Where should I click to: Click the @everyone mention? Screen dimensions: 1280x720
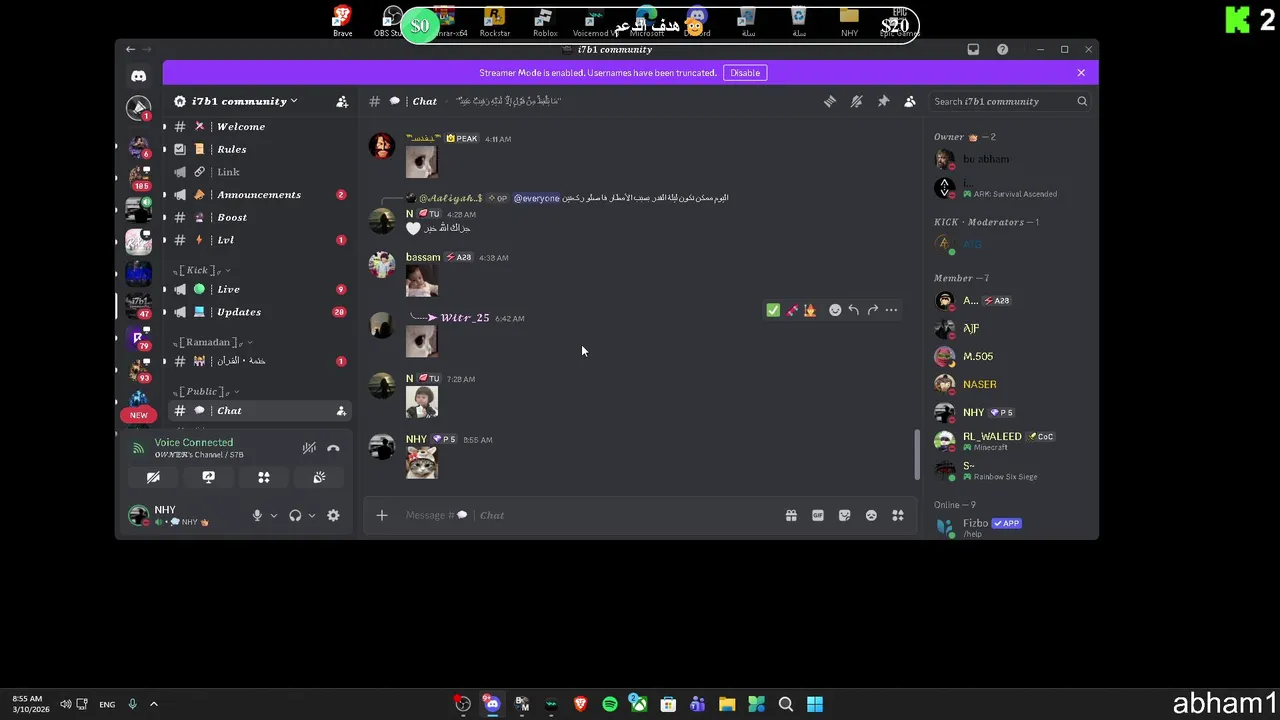pyautogui.click(x=536, y=198)
